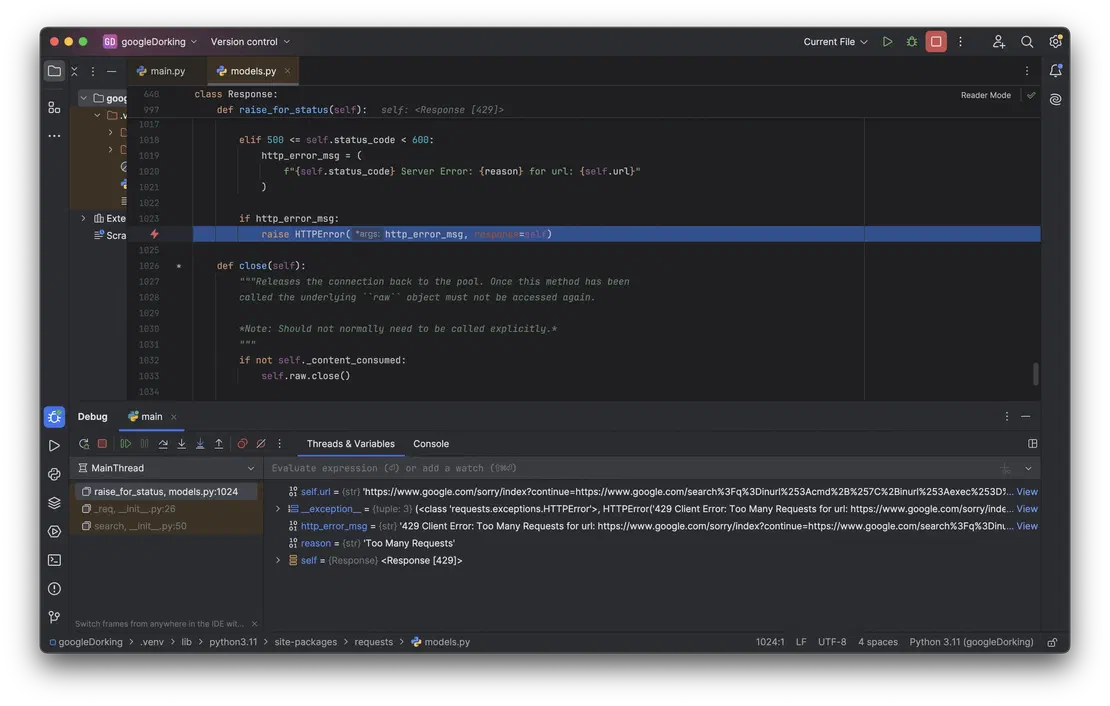View full self.url value
Viewport: 1110px width, 706px height.
coord(1026,491)
